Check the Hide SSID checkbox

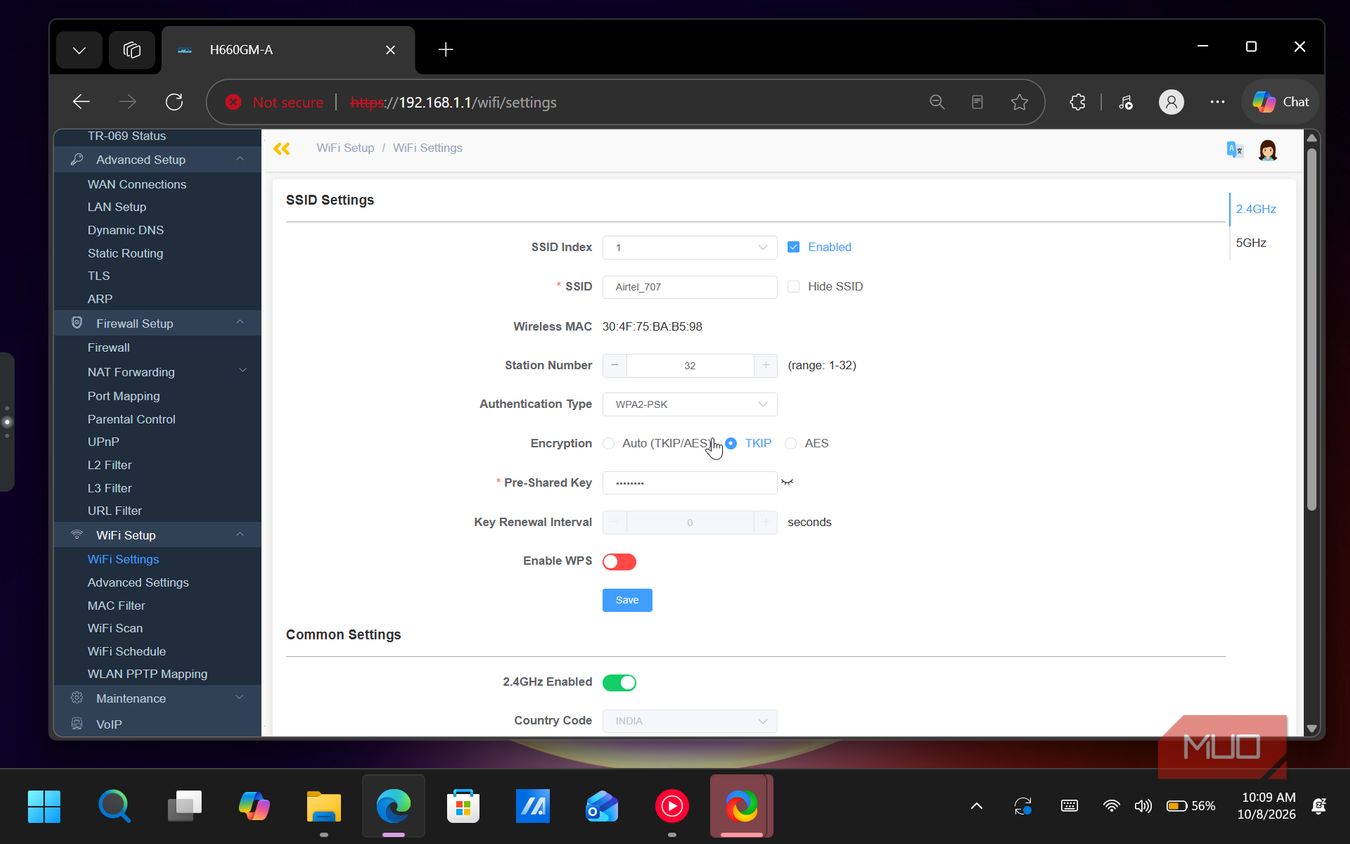[793, 287]
